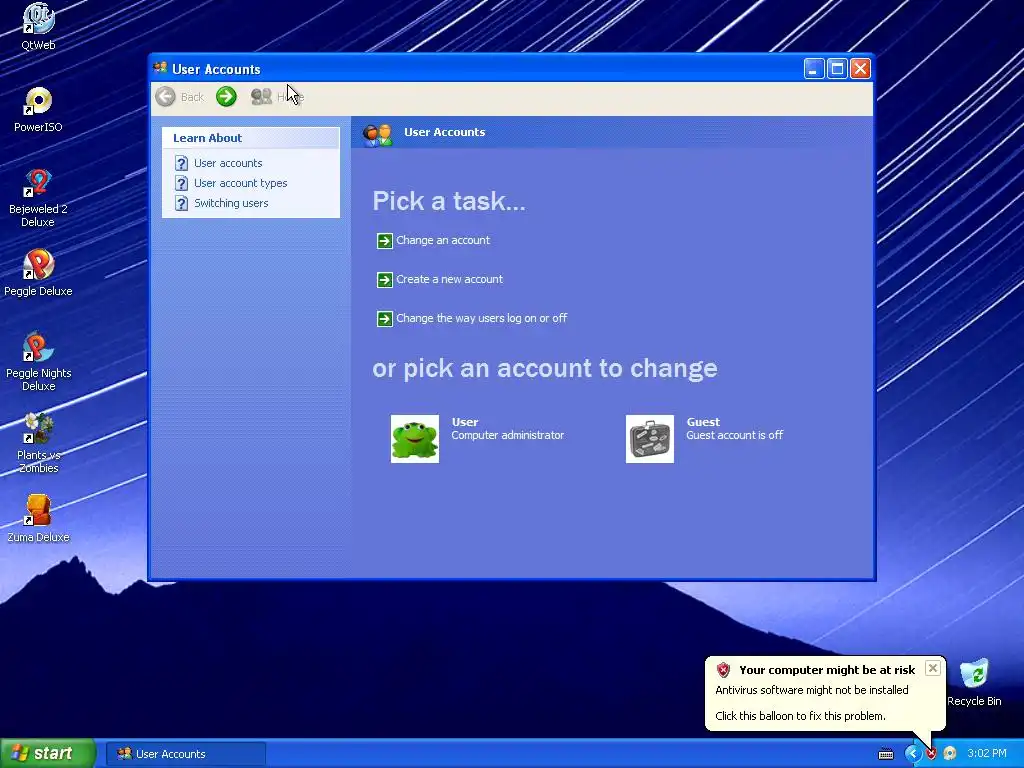This screenshot has width=1024, height=768.
Task: Click the grey Back arrow icon
Action: (165, 97)
